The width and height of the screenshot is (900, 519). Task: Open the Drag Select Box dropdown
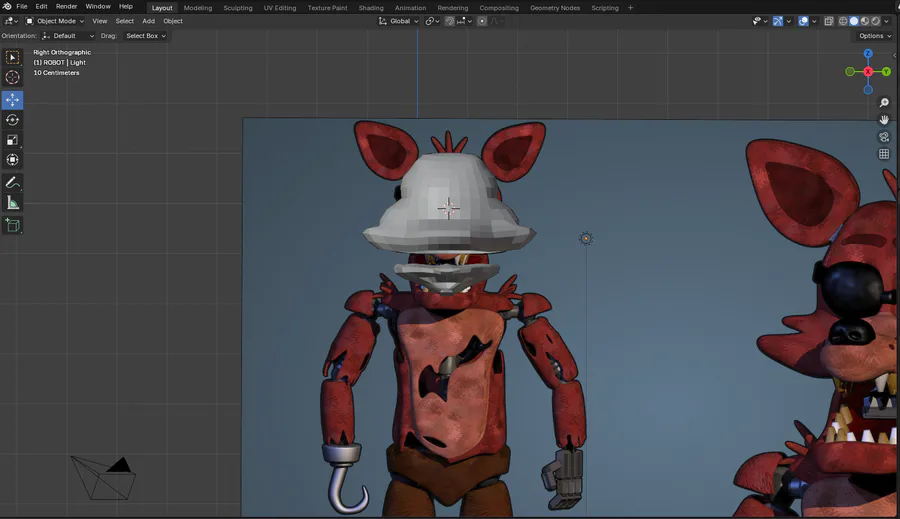(x=145, y=36)
